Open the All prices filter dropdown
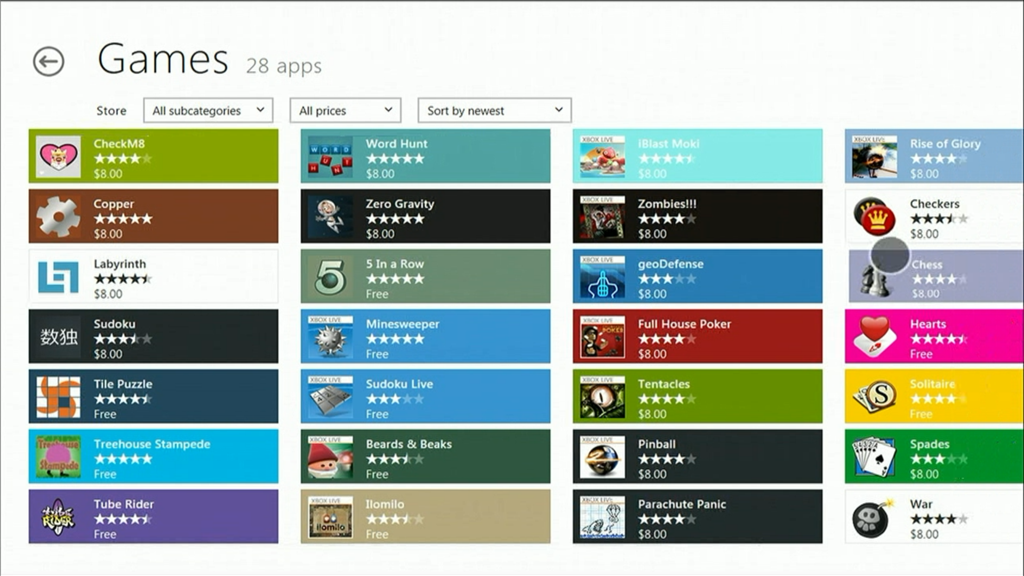This screenshot has width=1024, height=576. (345, 110)
